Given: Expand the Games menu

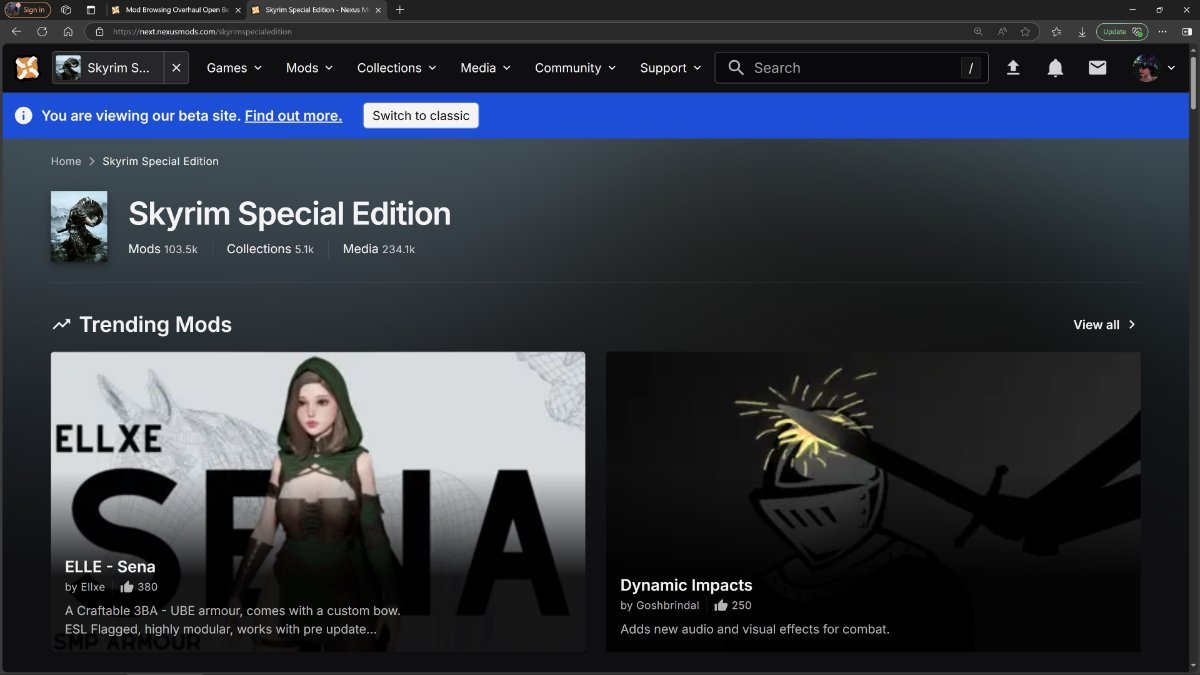Looking at the screenshot, I should pos(234,68).
